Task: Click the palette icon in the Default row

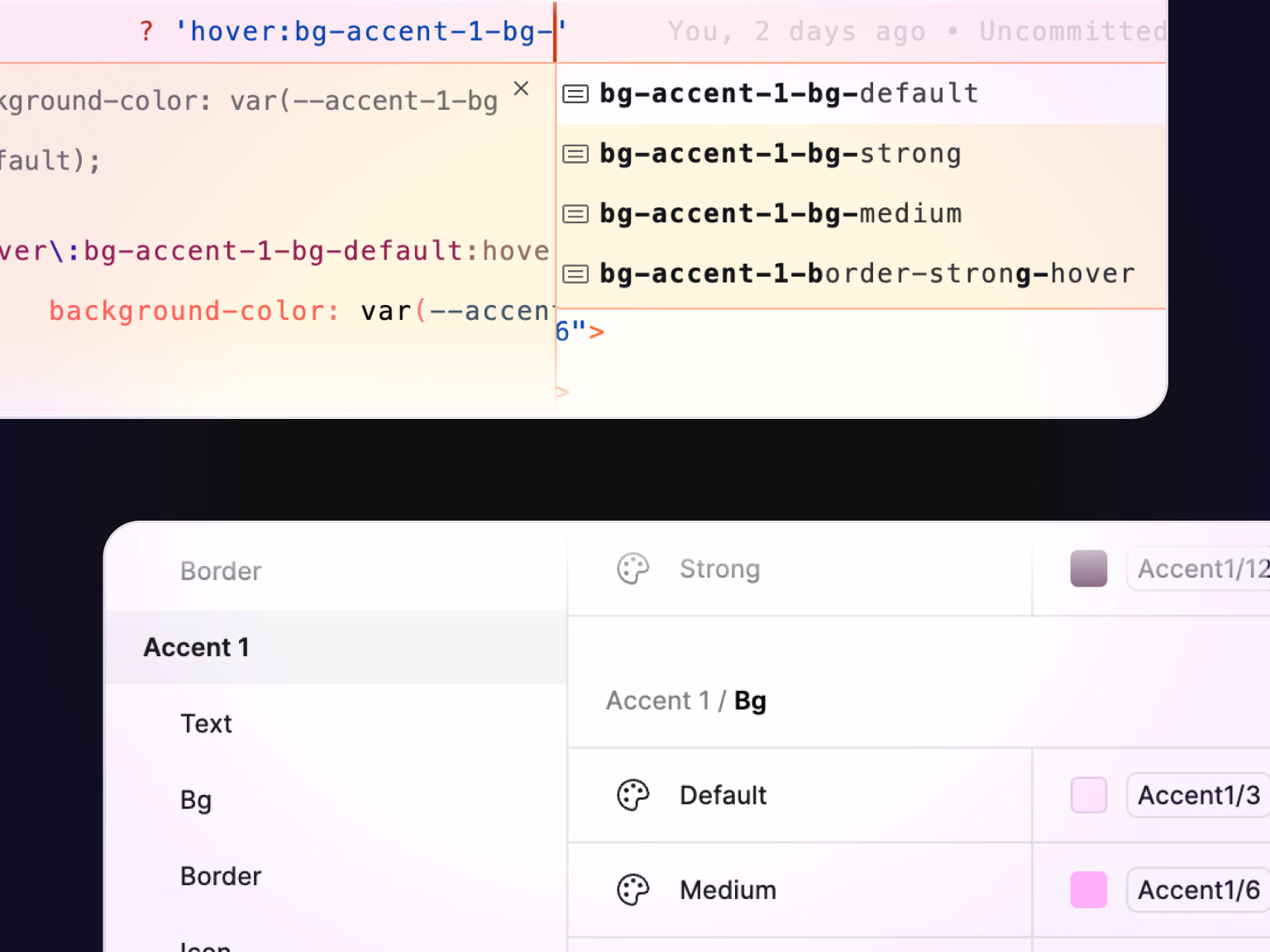Action: point(633,795)
